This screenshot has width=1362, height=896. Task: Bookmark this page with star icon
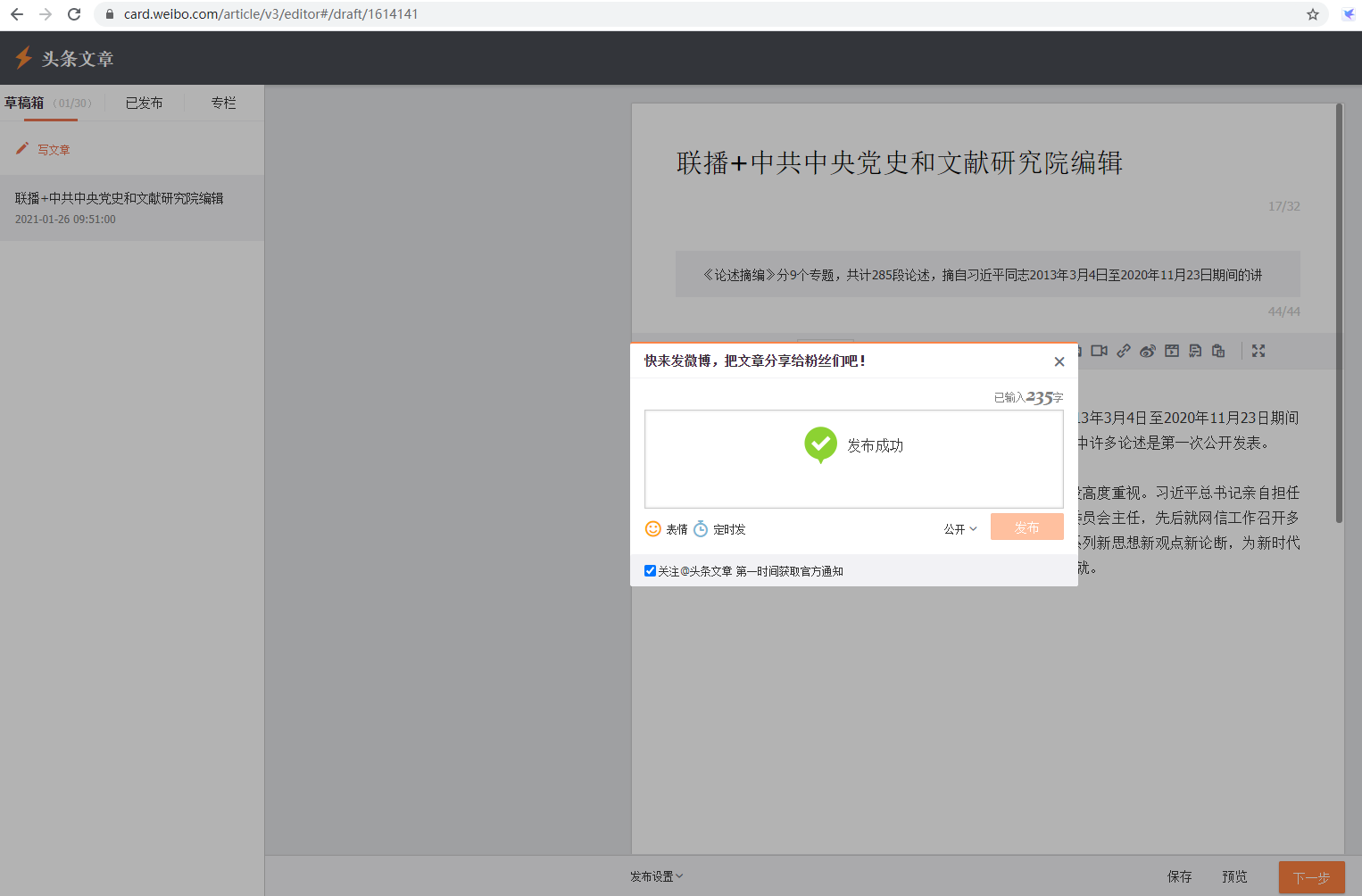(1312, 14)
